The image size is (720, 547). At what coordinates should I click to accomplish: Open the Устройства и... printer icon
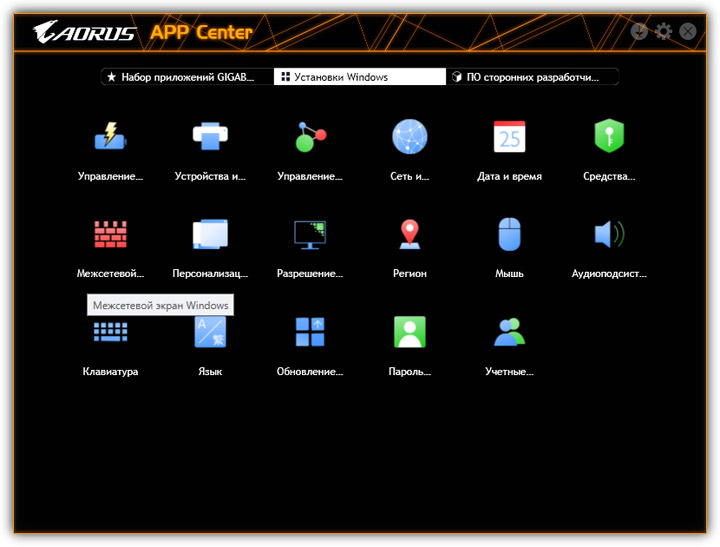pyautogui.click(x=210, y=136)
